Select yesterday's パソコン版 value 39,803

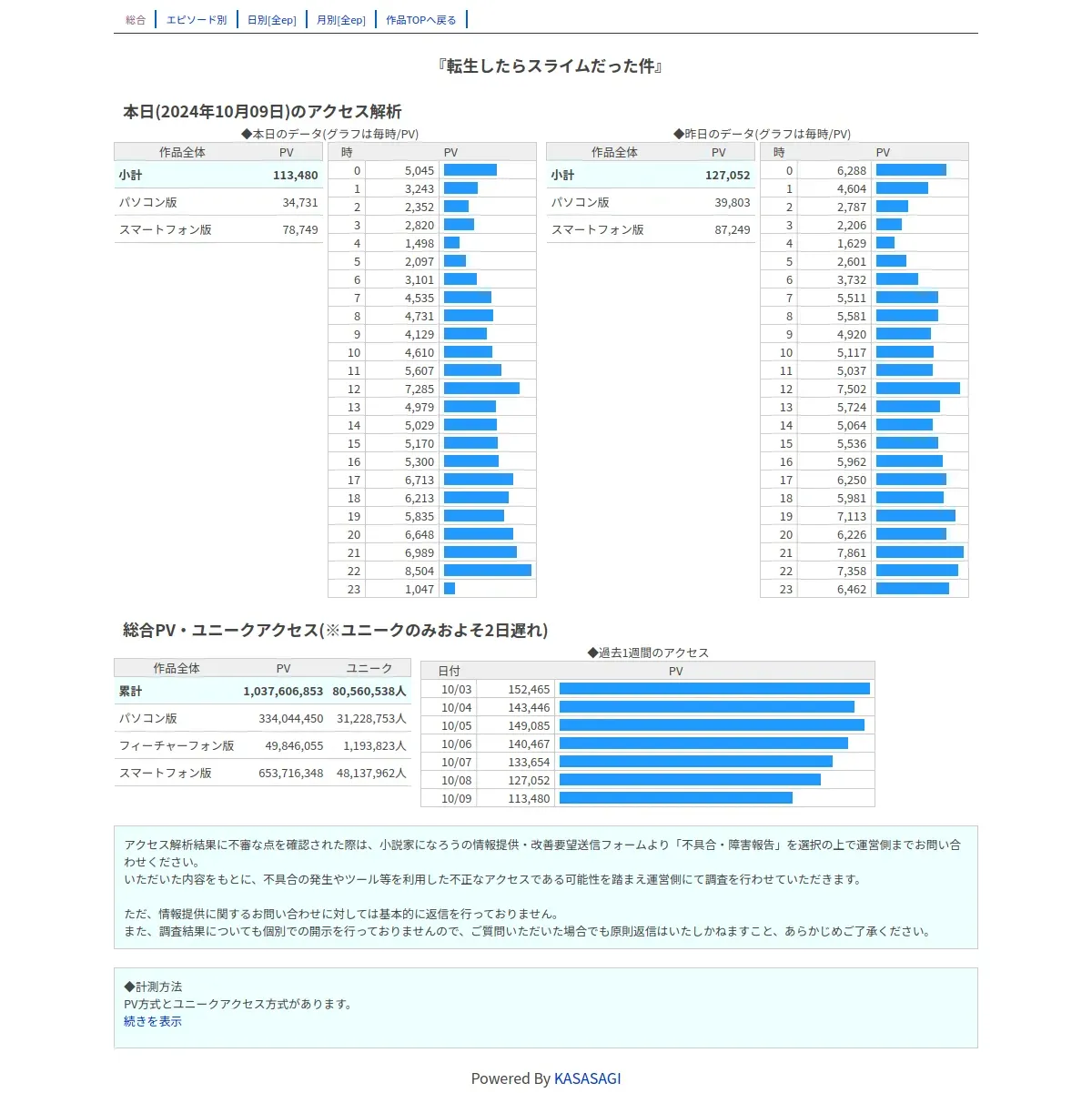pos(733,203)
